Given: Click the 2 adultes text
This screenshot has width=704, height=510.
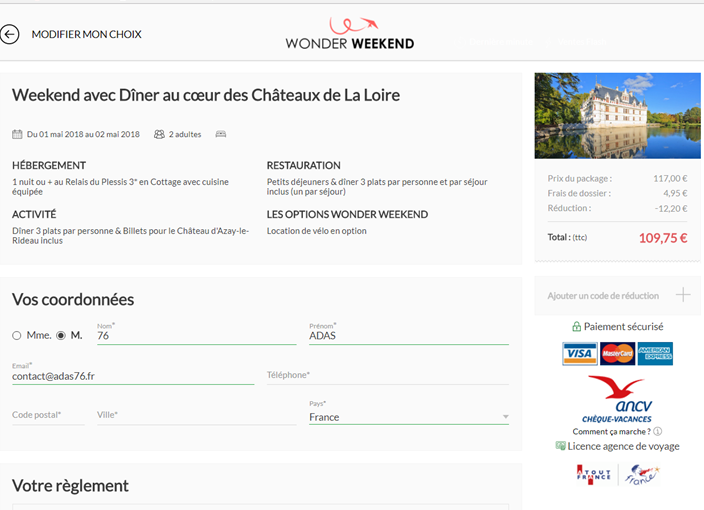Looking at the screenshot, I should coord(185,134).
